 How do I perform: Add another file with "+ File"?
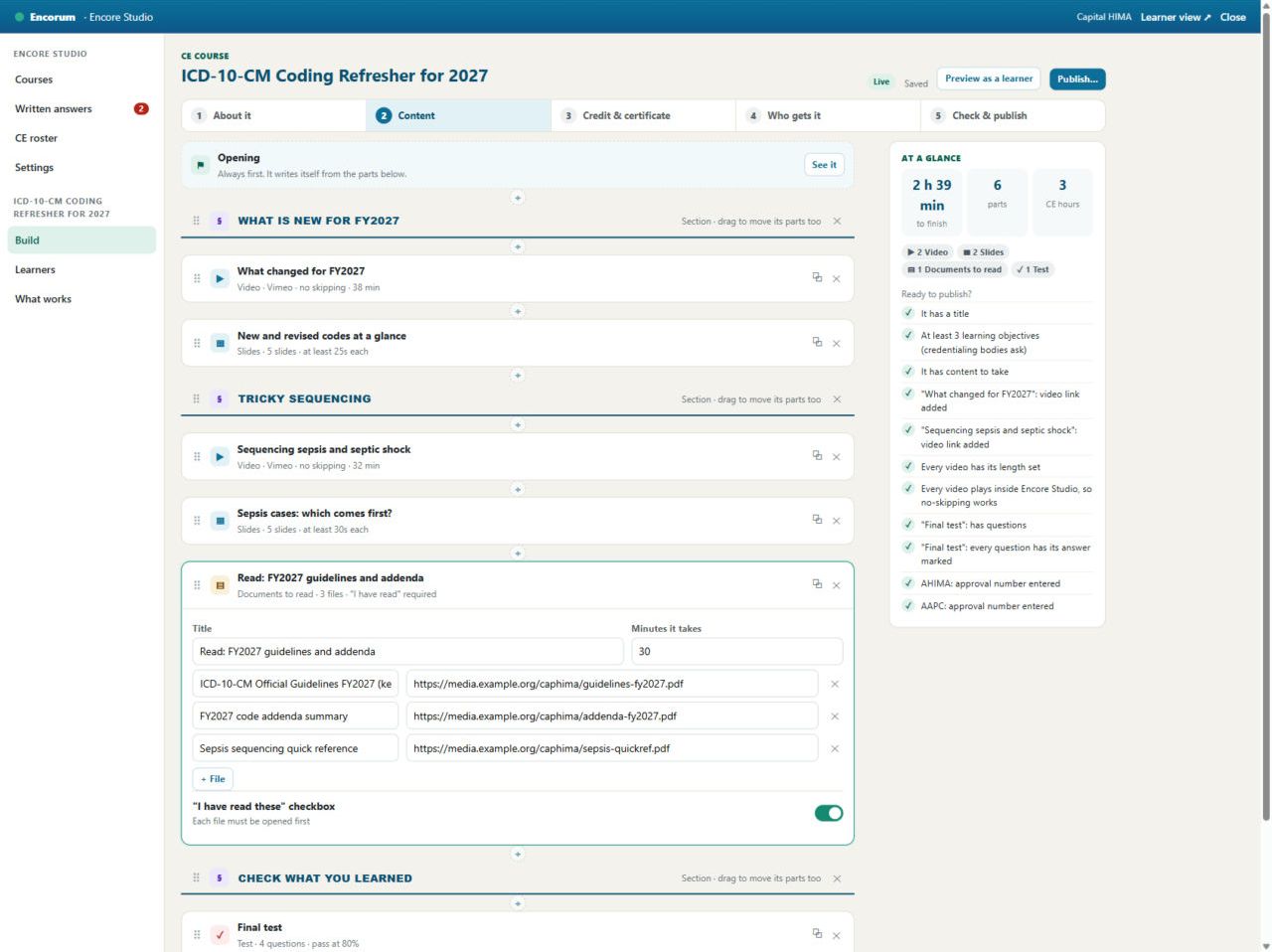[x=213, y=779]
